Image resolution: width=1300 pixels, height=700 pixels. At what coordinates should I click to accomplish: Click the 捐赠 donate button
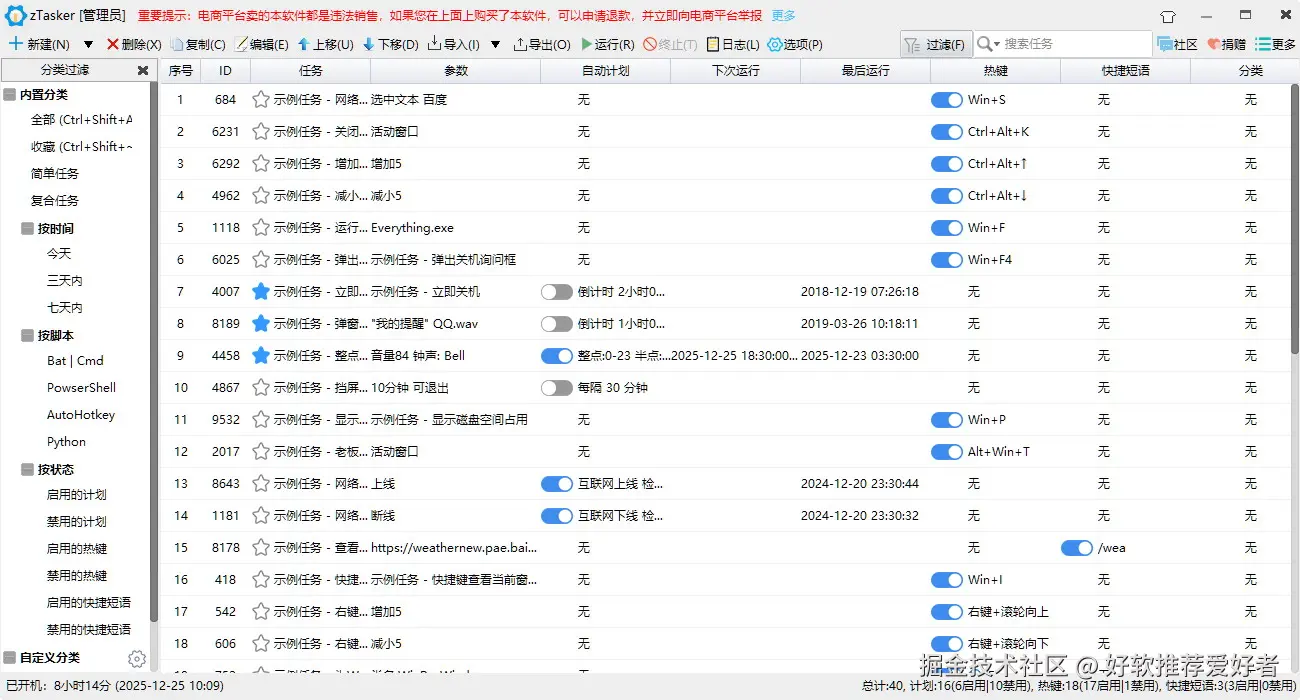click(x=1226, y=44)
